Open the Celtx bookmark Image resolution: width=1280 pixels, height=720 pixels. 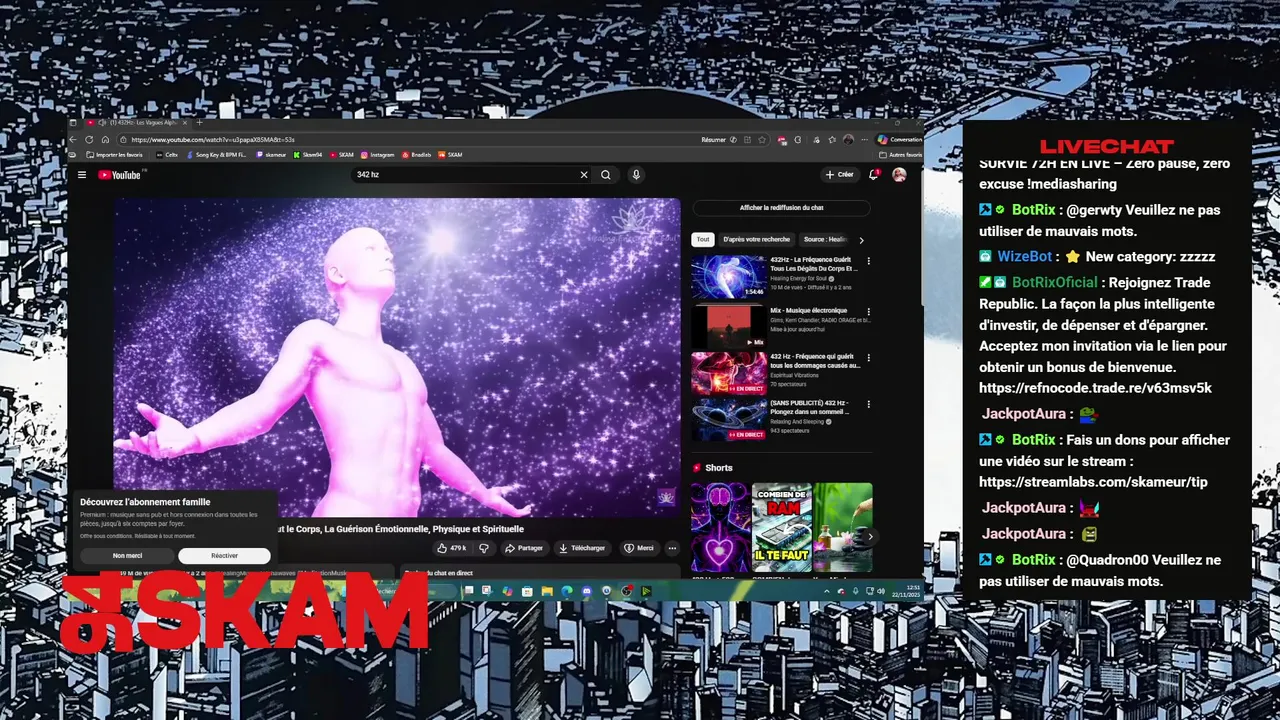[x=166, y=155]
